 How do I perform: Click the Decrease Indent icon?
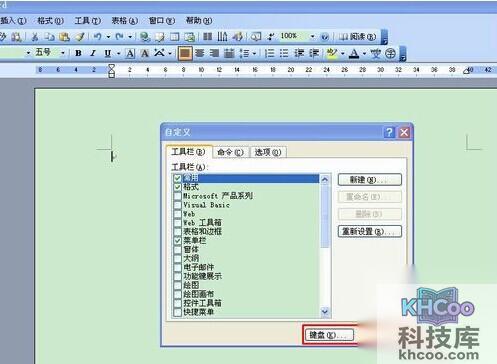pyautogui.click(x=299, y=53)
